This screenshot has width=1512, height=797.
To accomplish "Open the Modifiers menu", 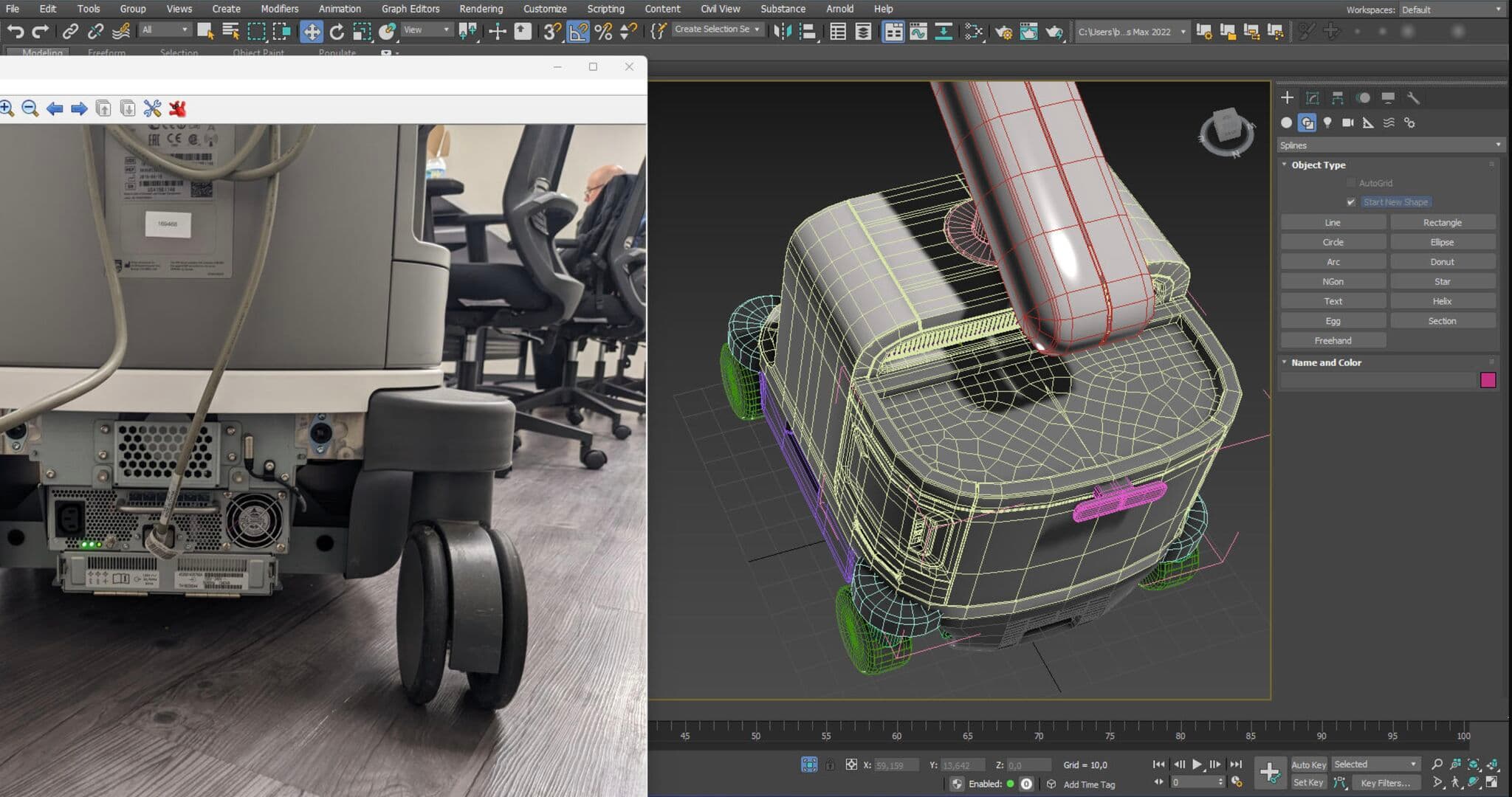I will pyautogui.click(x=279, y=9).
